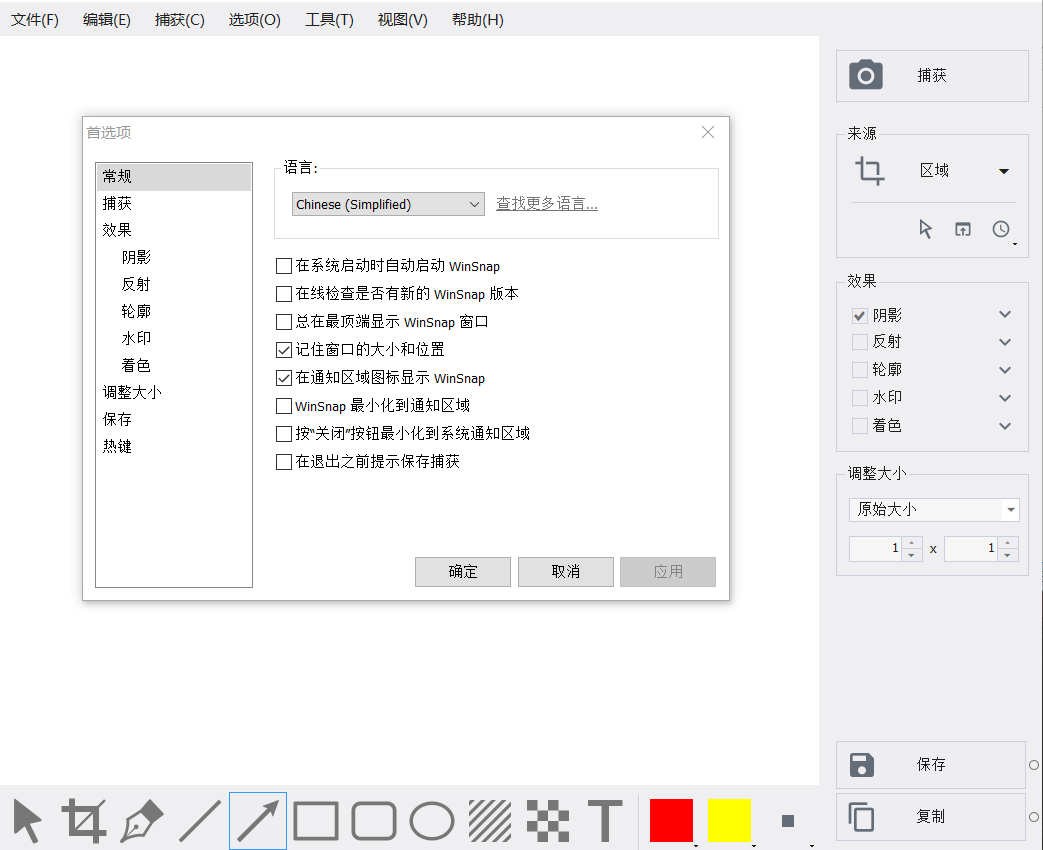Click the 查找更多语言... link
The width and height of the screenshot is (1043, 850).
tap(547, 204)
